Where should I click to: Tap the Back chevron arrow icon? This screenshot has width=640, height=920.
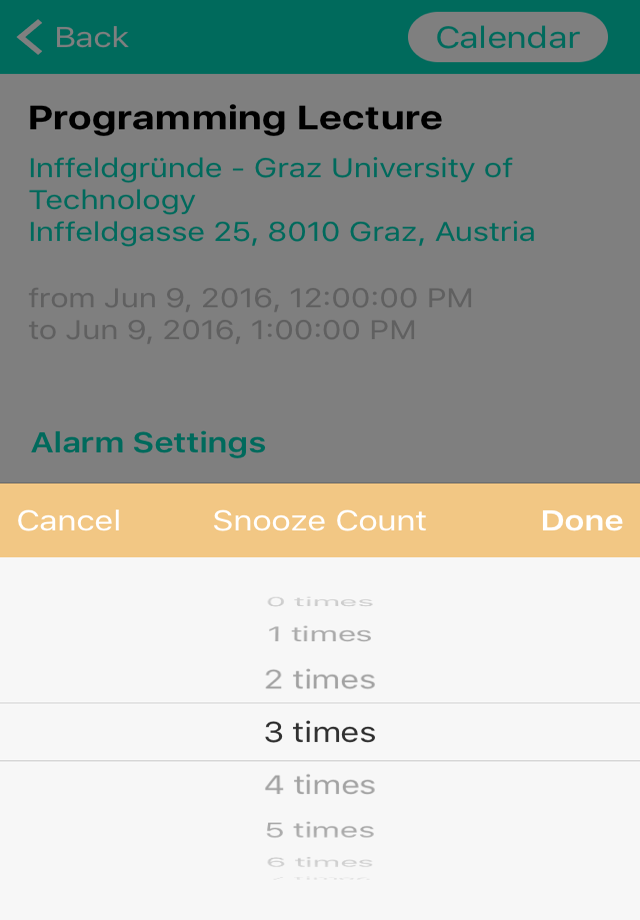point(29,37)
